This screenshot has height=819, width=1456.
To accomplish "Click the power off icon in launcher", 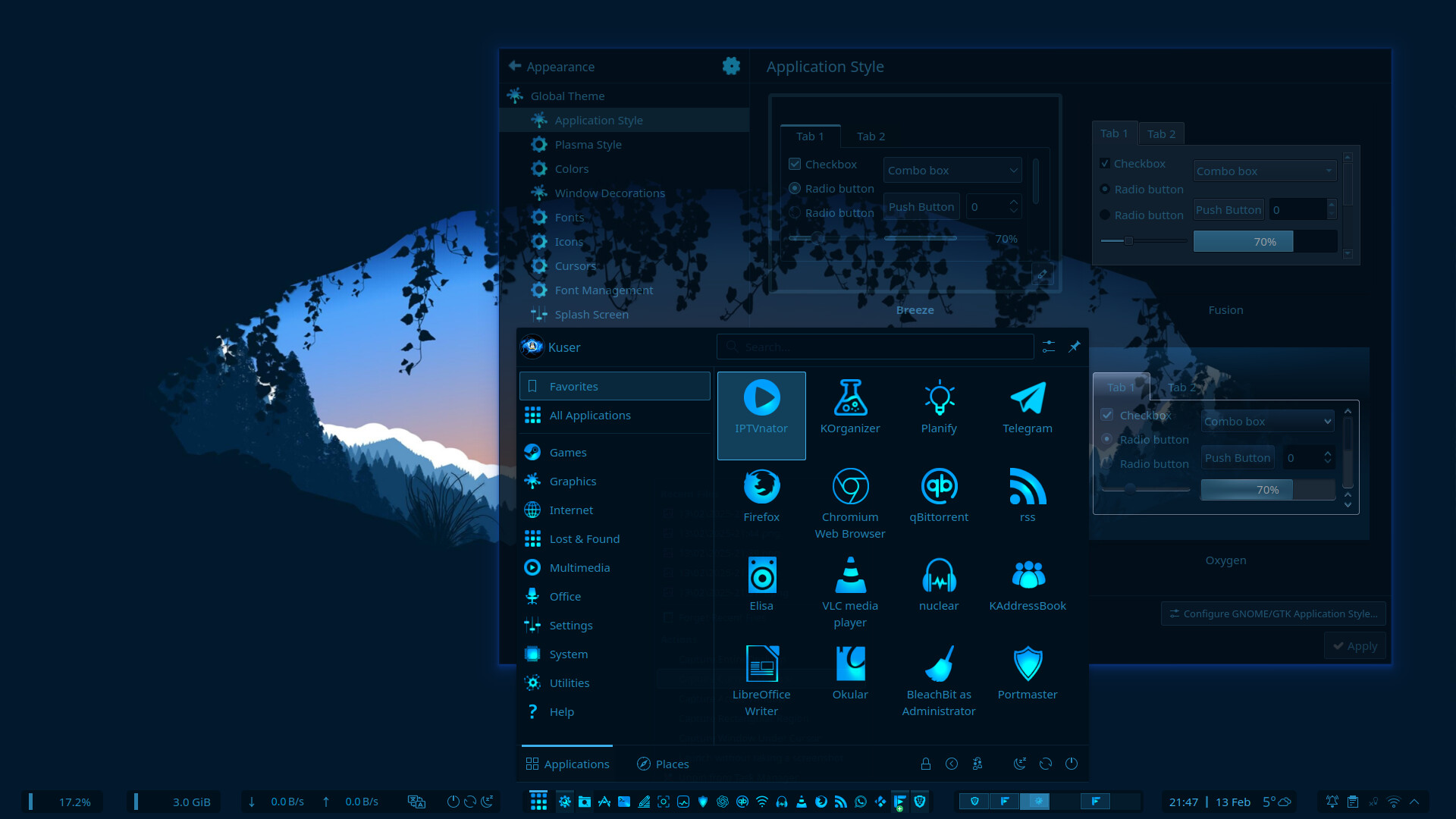I will (x=1072, y=764).
